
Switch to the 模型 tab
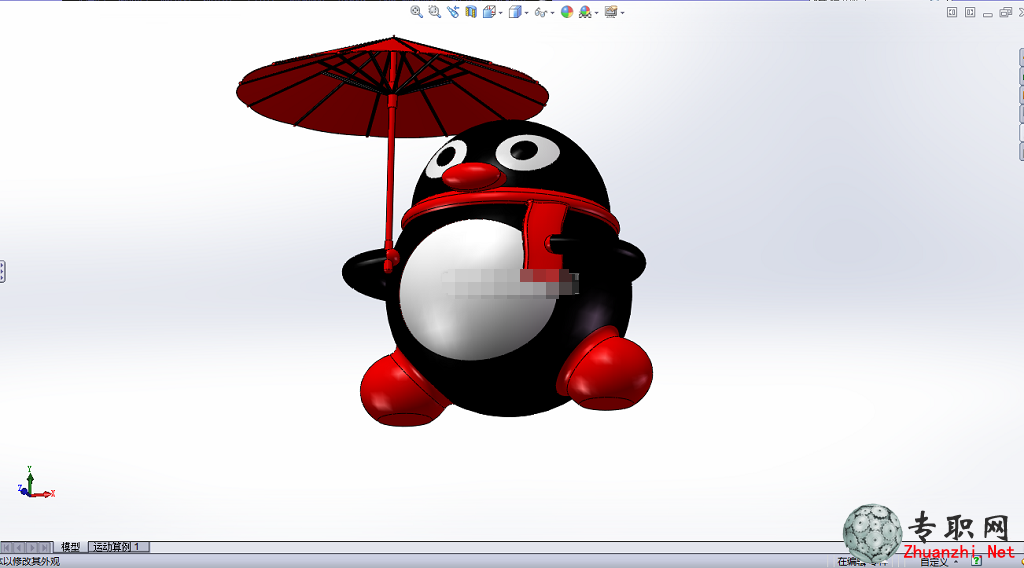click(x=71, y=547)
